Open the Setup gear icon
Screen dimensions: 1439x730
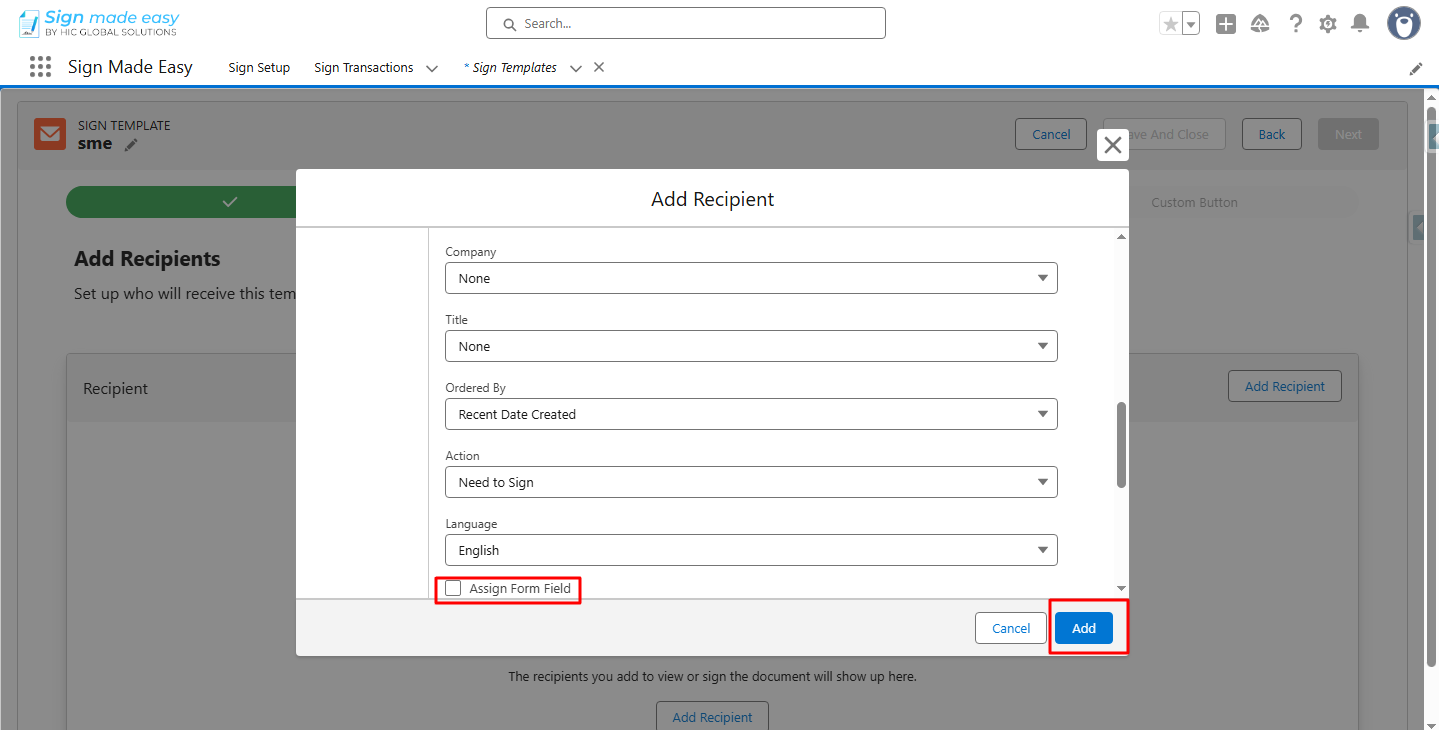(1327, 23)
